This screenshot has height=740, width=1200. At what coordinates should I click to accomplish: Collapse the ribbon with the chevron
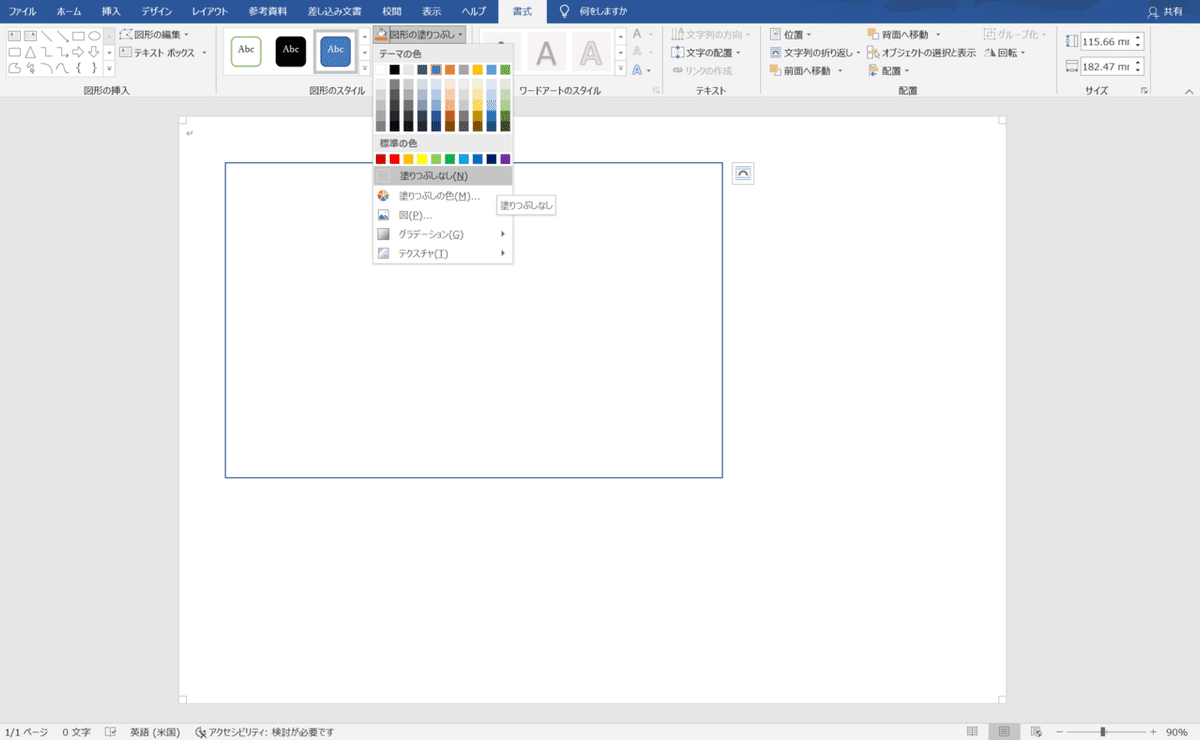point(1189,90)
